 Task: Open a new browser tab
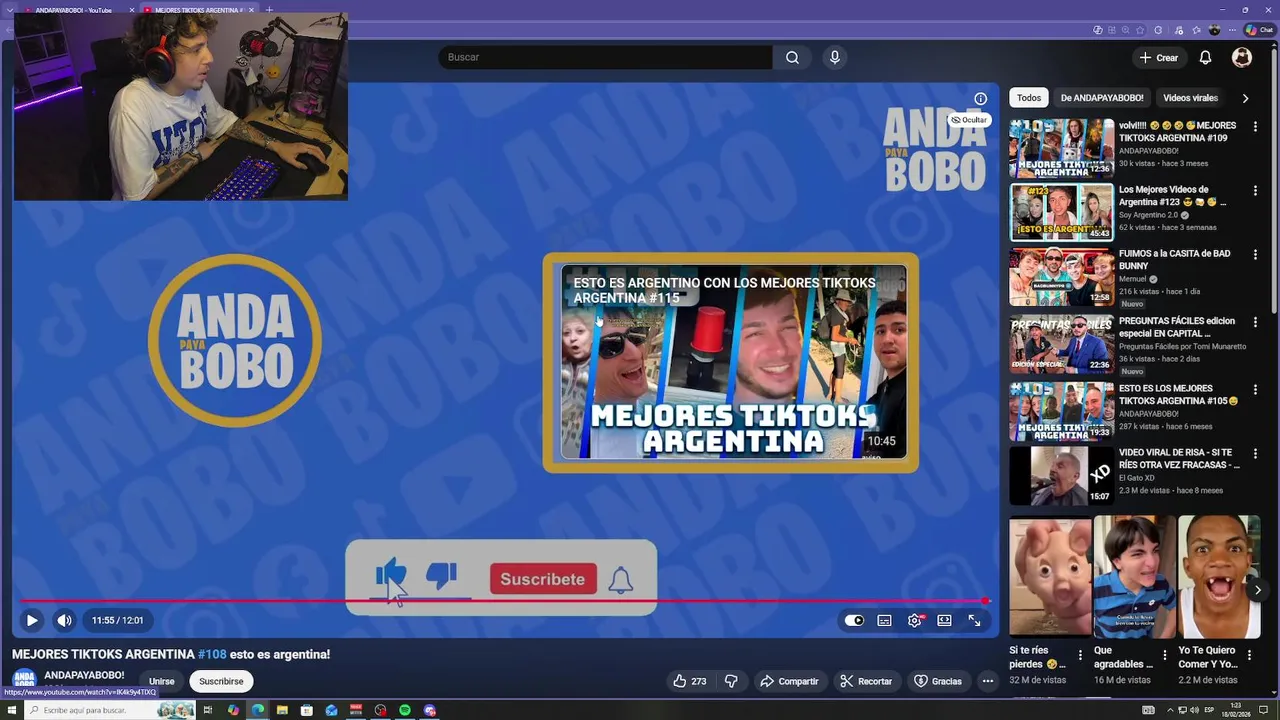(269, 10)
